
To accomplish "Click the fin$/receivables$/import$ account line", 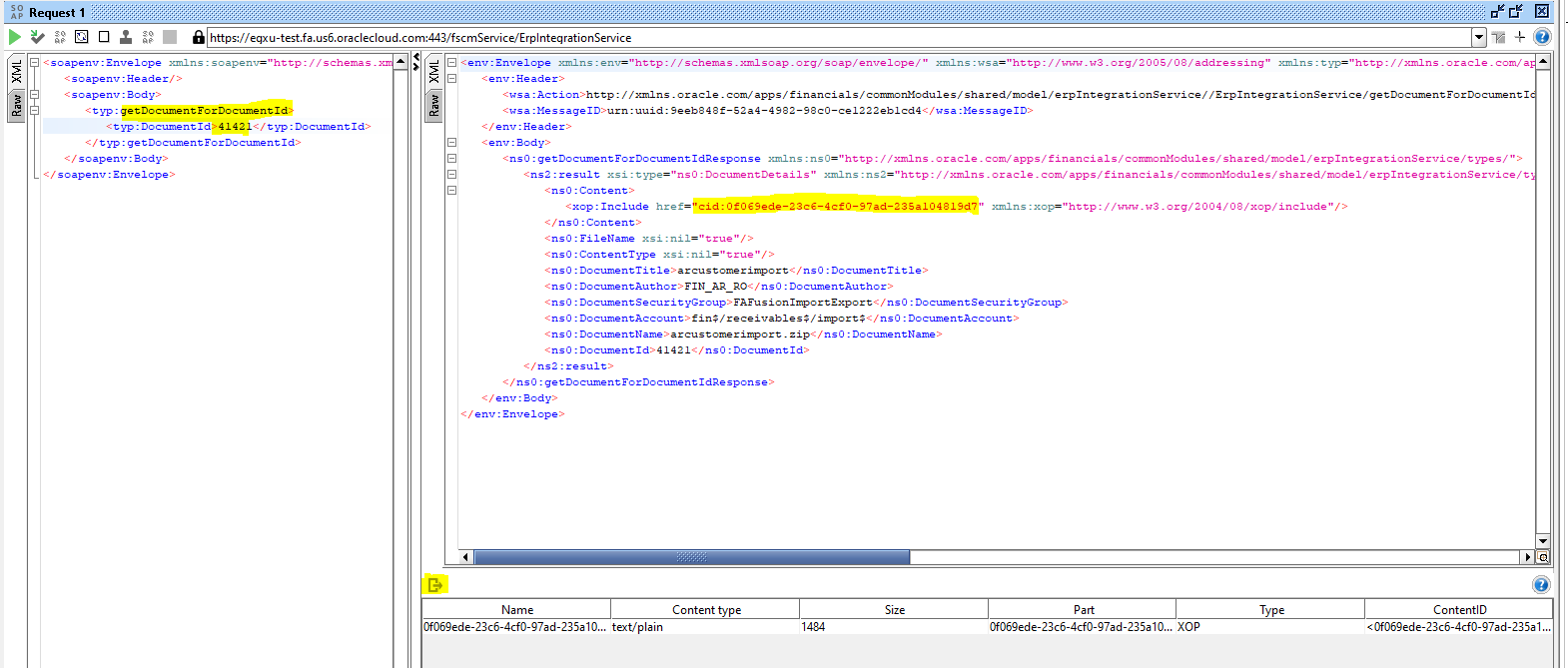I will pyautogui.click(x=782, y=319).
